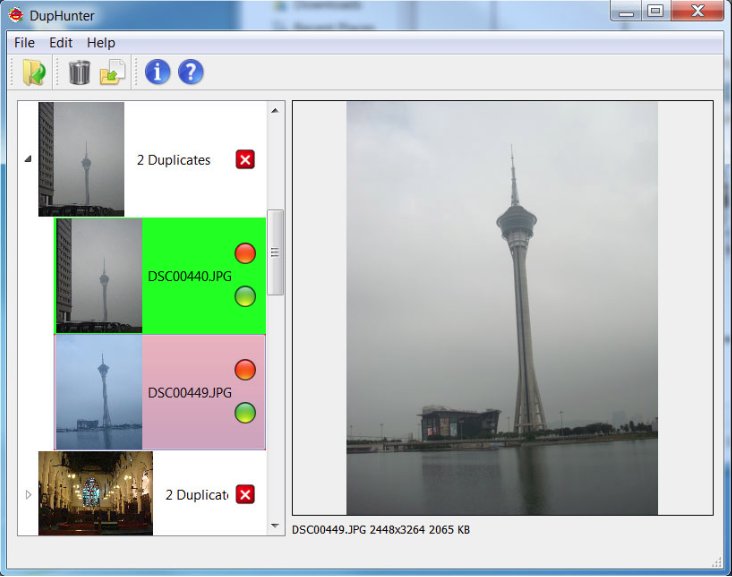Image resolution: width=732 pixels, height=577 pixels.
Task: Open the Help menu
Action: click(101, 43)
